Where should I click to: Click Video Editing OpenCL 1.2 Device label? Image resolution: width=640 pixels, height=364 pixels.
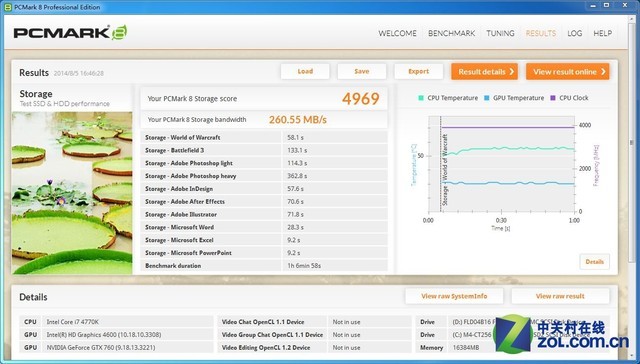coord(266,348)
